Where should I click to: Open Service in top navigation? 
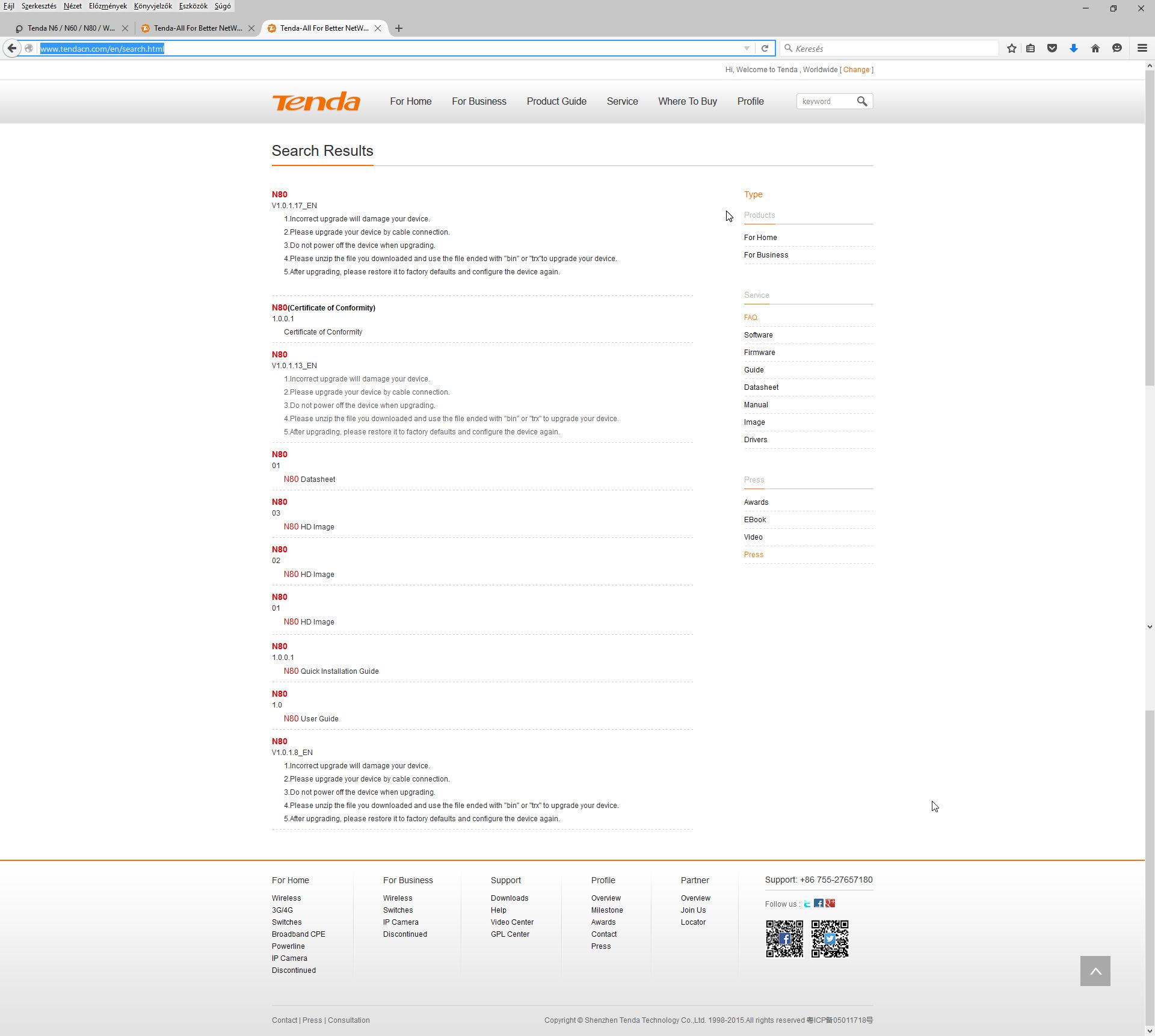click(x=623, y=102)
